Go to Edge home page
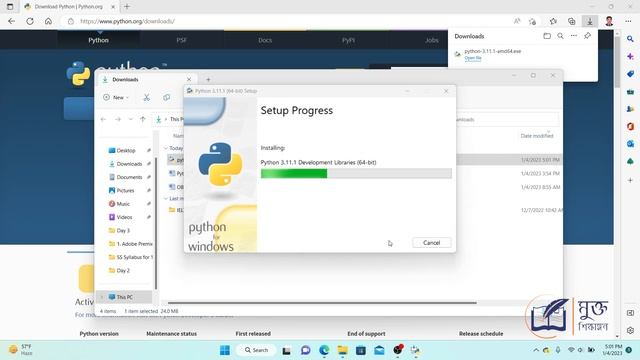 [x=48, y=21]
